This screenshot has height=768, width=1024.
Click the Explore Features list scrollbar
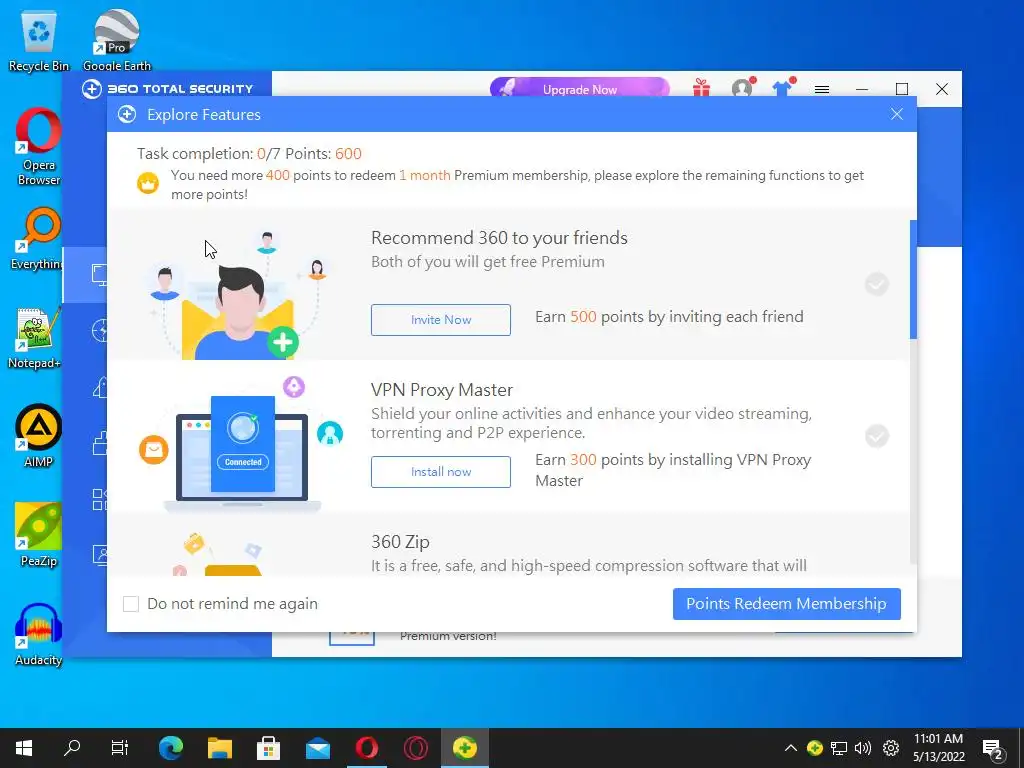(913, 280)
